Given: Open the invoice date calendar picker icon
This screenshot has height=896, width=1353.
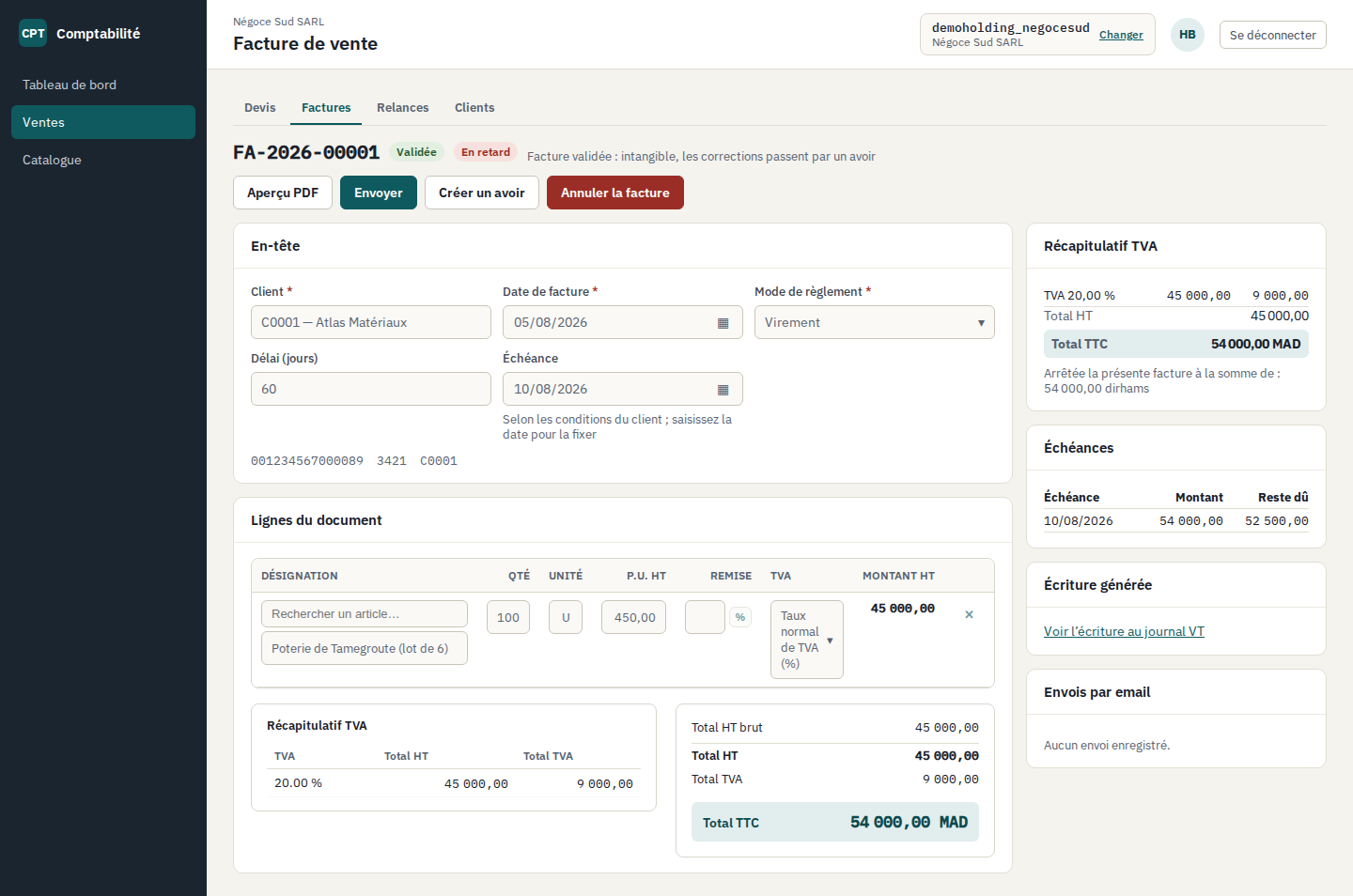Looking at the screenshot, I should (x=723, y=323).
